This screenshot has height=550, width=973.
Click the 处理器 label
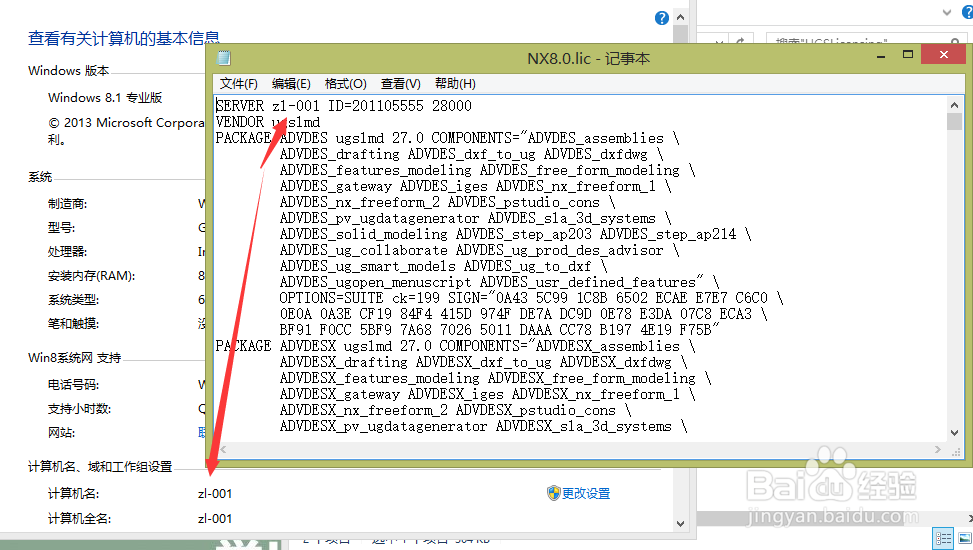point(67,251)
